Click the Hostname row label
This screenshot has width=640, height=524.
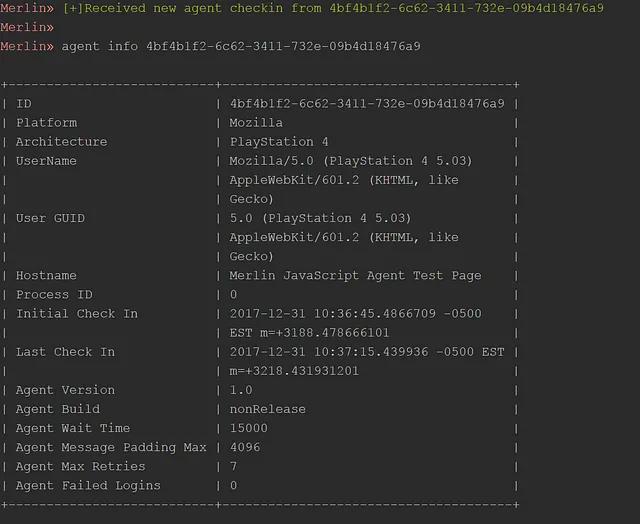tap(46, 275)
